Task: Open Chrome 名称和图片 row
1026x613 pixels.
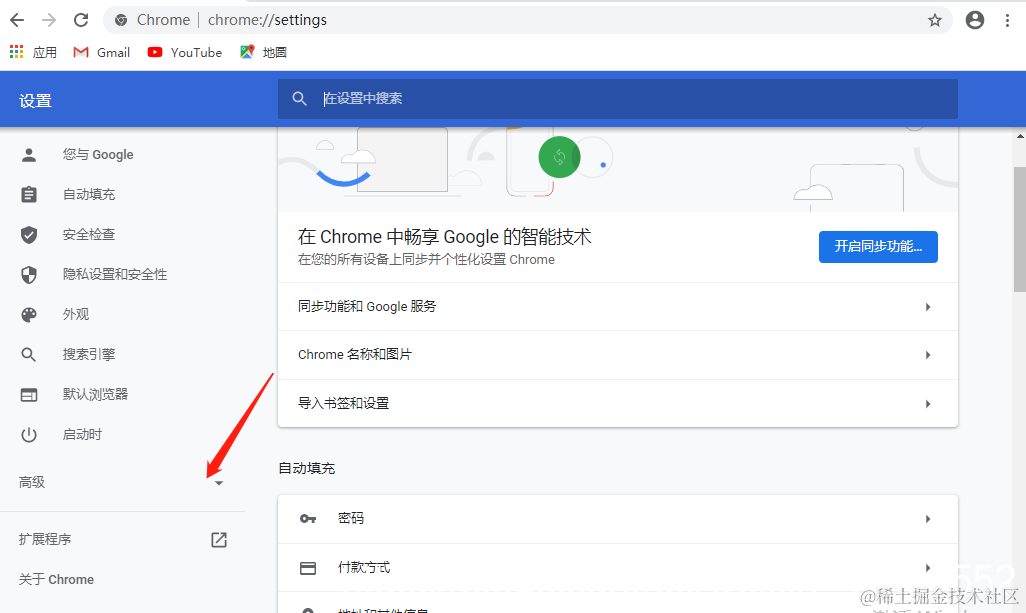Action: coord(618,355)
